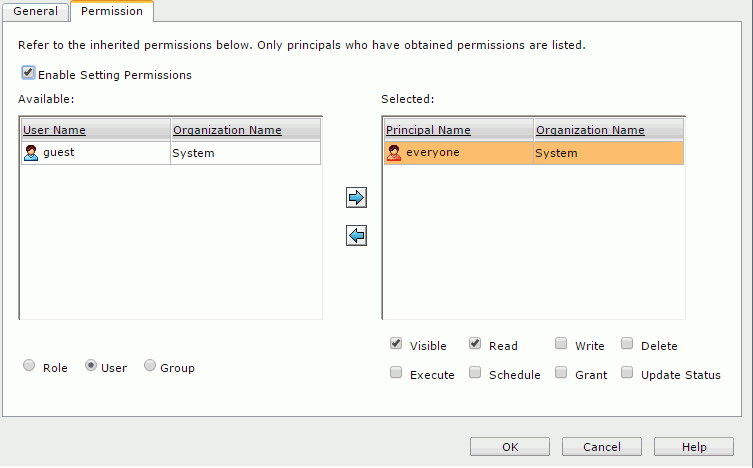Open the Permission tab
Viewport: 753px width, 468px height.
112,11
